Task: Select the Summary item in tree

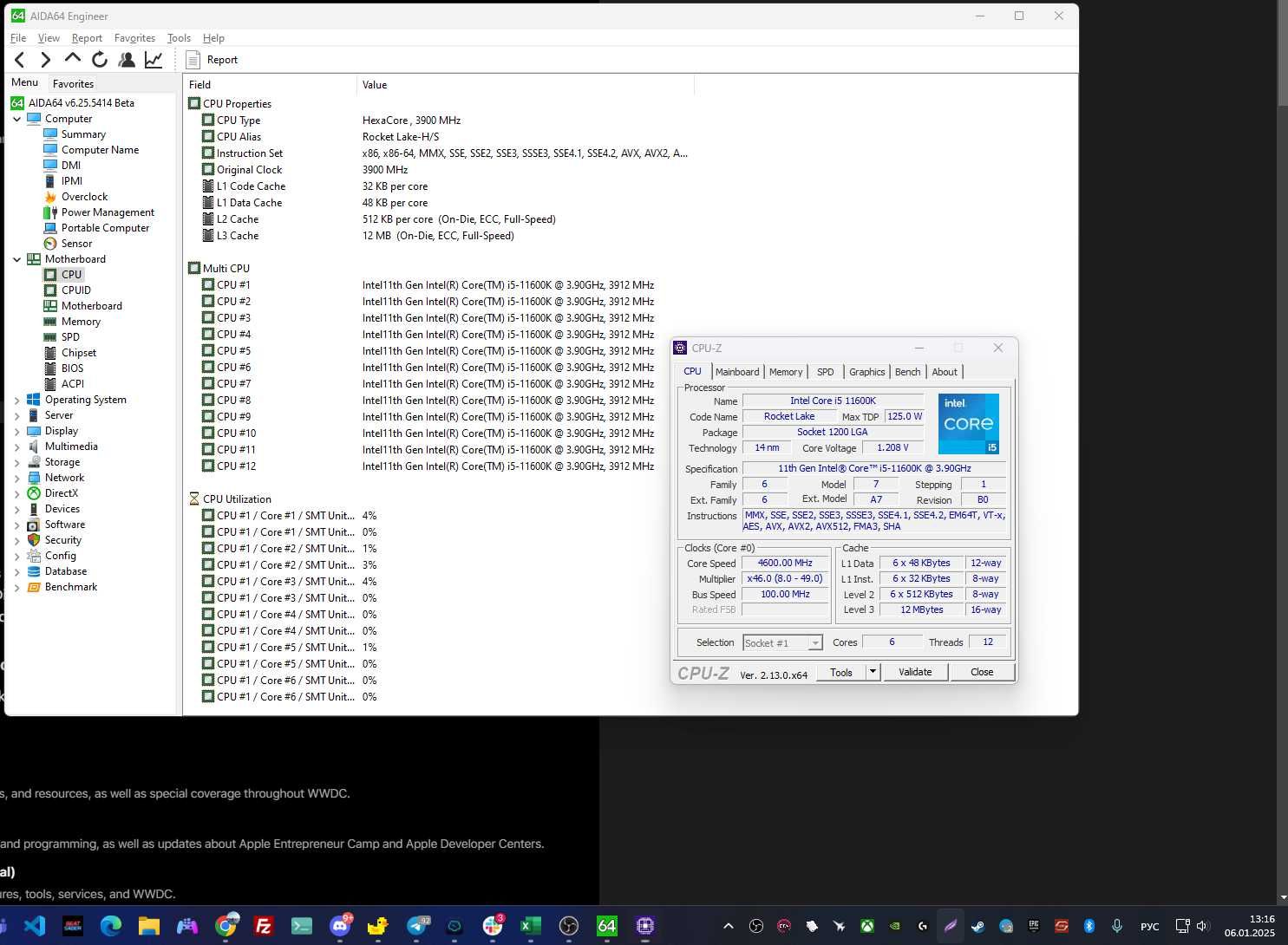Action: (83, 134)
